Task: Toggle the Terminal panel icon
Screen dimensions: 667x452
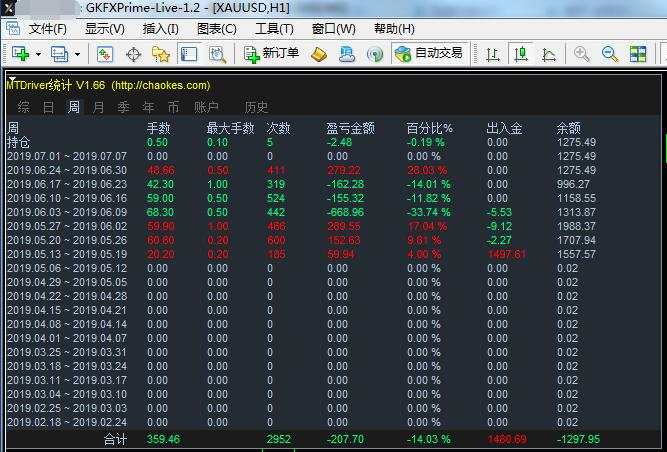Action: pos(188,54)
